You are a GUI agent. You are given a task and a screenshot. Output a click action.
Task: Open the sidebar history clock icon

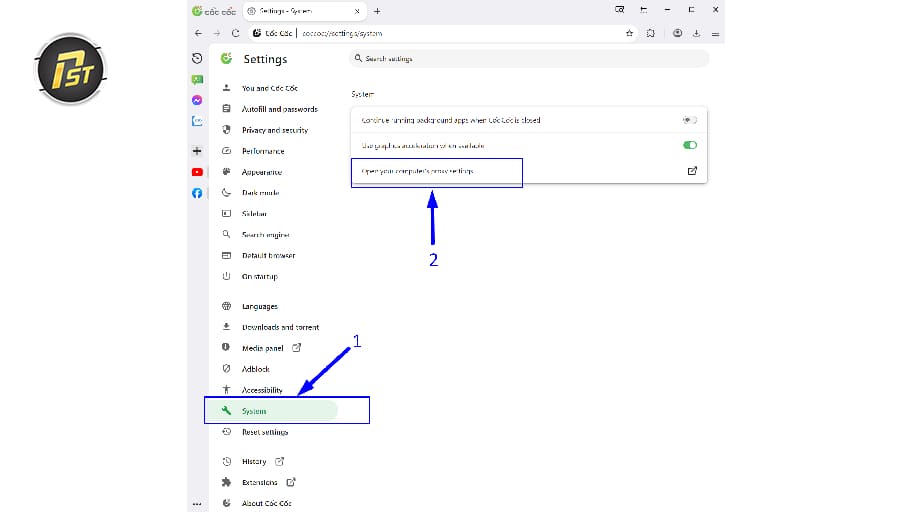pyautogui.click(x=197, y=58)
